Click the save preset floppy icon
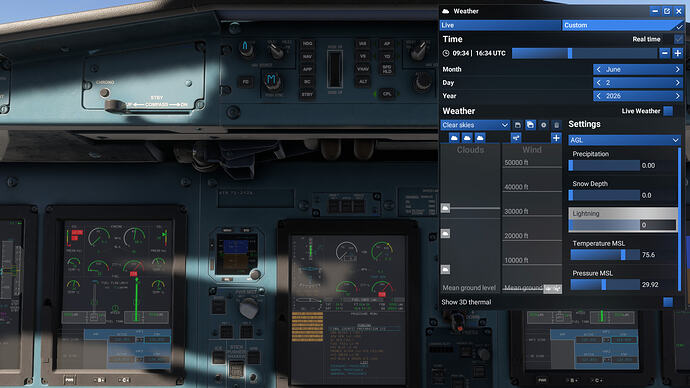The height and width of the screenshot is (388, 690). coord(518,125)
